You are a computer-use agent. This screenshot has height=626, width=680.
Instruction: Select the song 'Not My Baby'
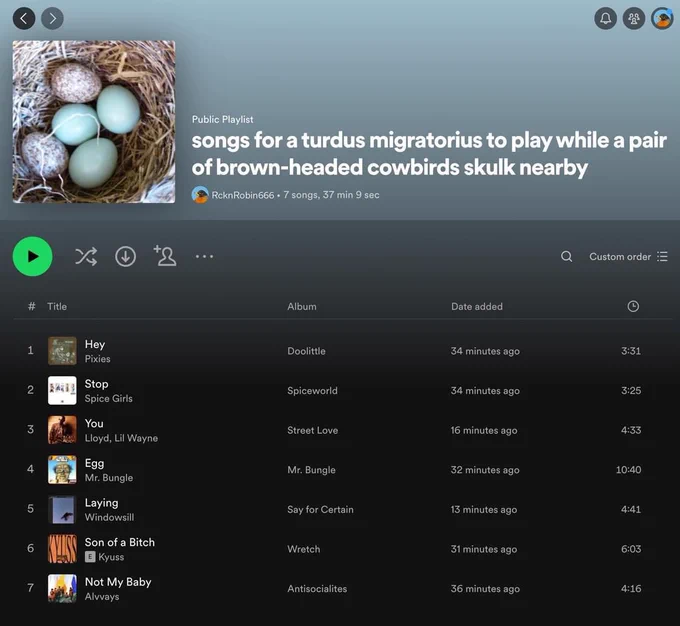click(x=118, y=582)
